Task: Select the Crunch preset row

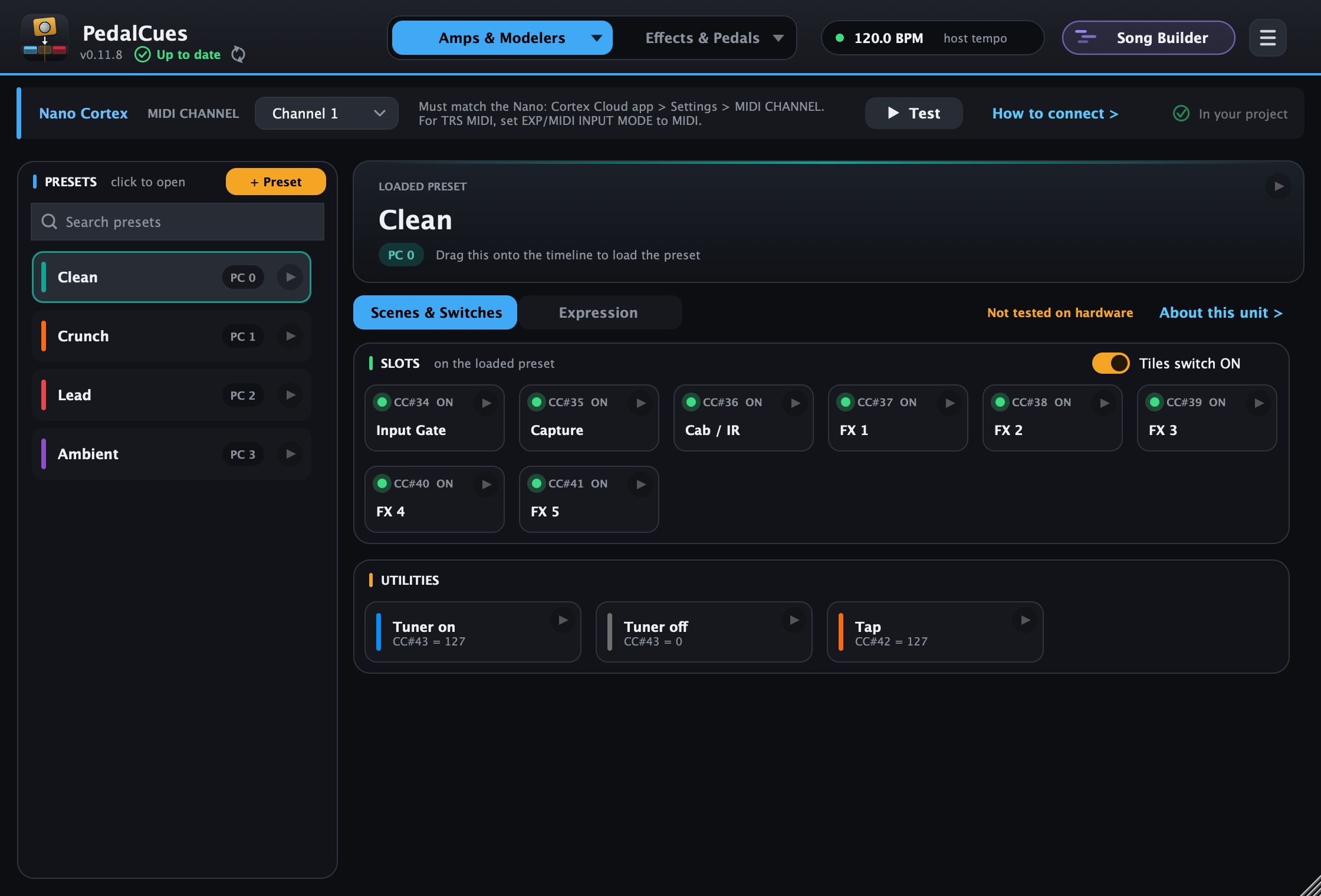Action: click(172, 336)
